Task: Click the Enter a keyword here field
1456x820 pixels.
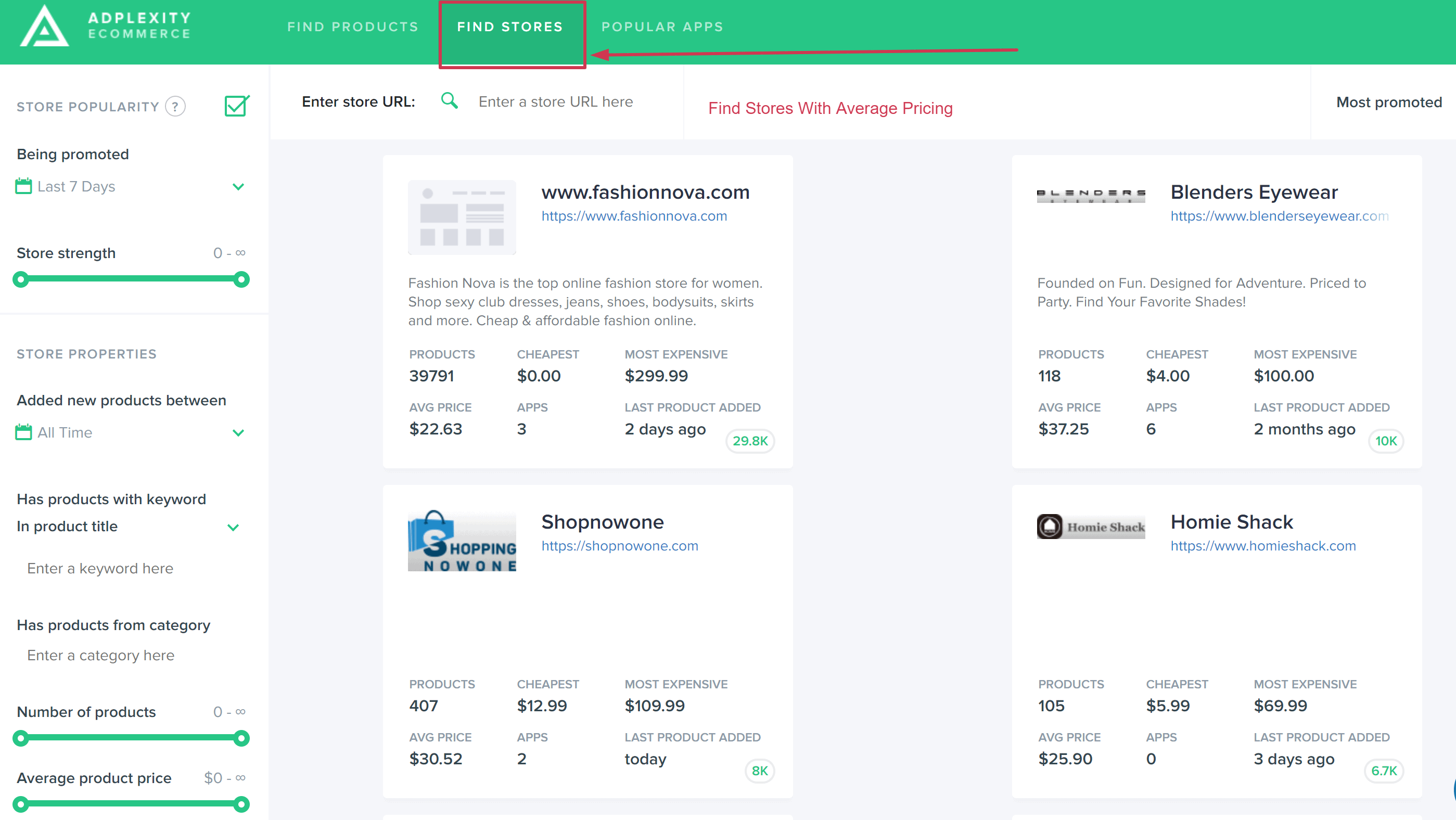Action: pyautogui.click(x=100, y=569)
